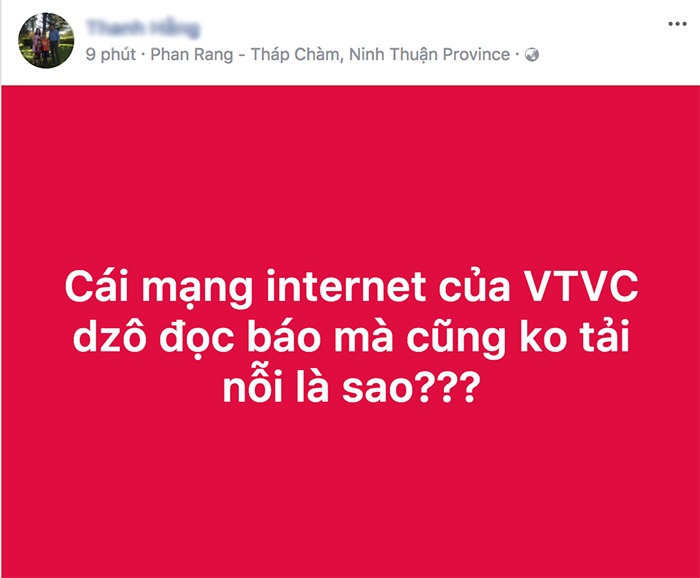Viewport: 700px width, 578px height.
Task: Open the three-dot post options menu
Action: tap(677, 24)
